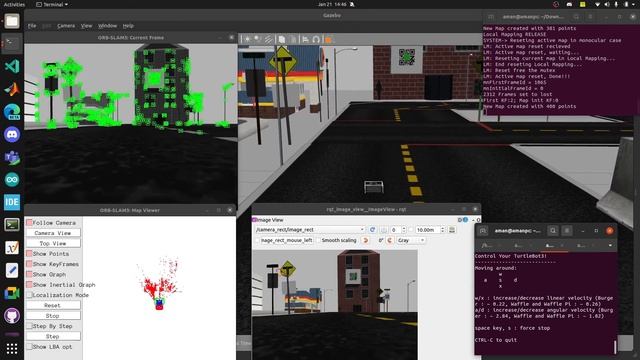The width and height of the screenshot is (640, 360).
Task: Open search in the upper terminal window
Action: click(576, 17)
